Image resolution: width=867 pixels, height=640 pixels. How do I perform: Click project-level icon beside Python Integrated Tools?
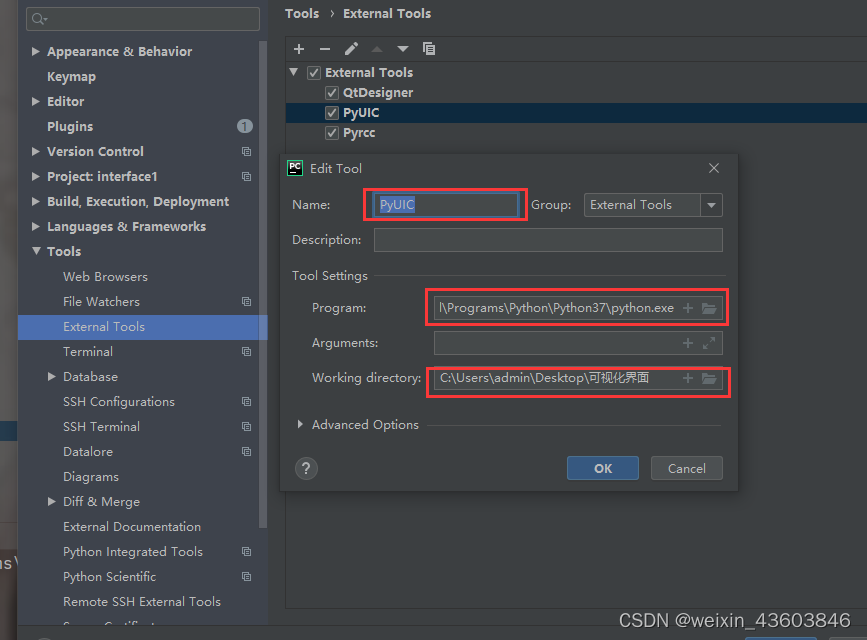click(x=247, y=551)
